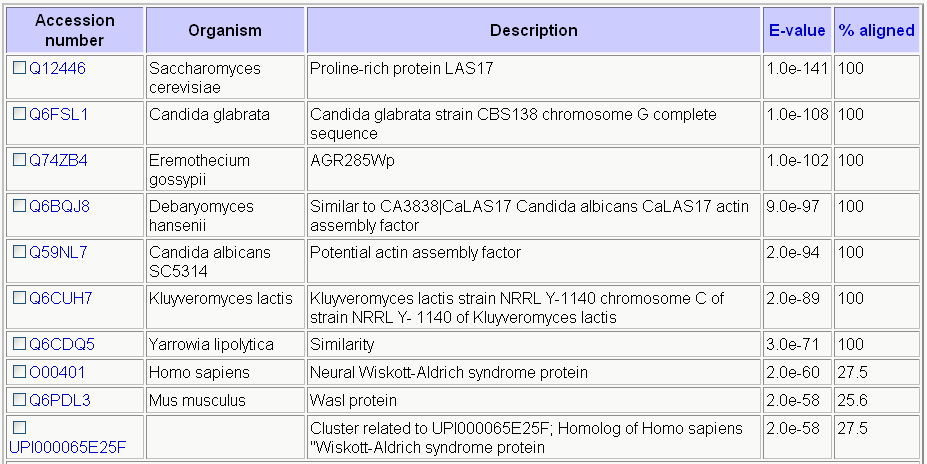927x464 pixels.
Task: Check the Yarrowia lipolytica Q6CDQ5 box
Action: [x=20, y=344]
